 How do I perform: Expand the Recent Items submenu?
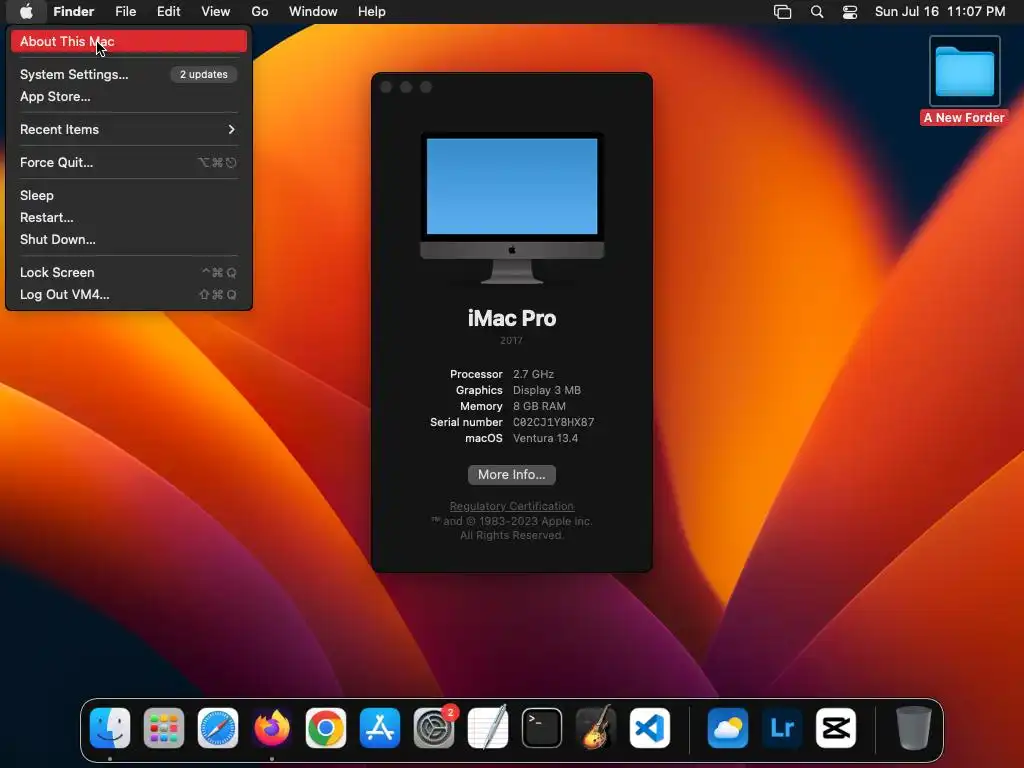[x=128, y=129]
